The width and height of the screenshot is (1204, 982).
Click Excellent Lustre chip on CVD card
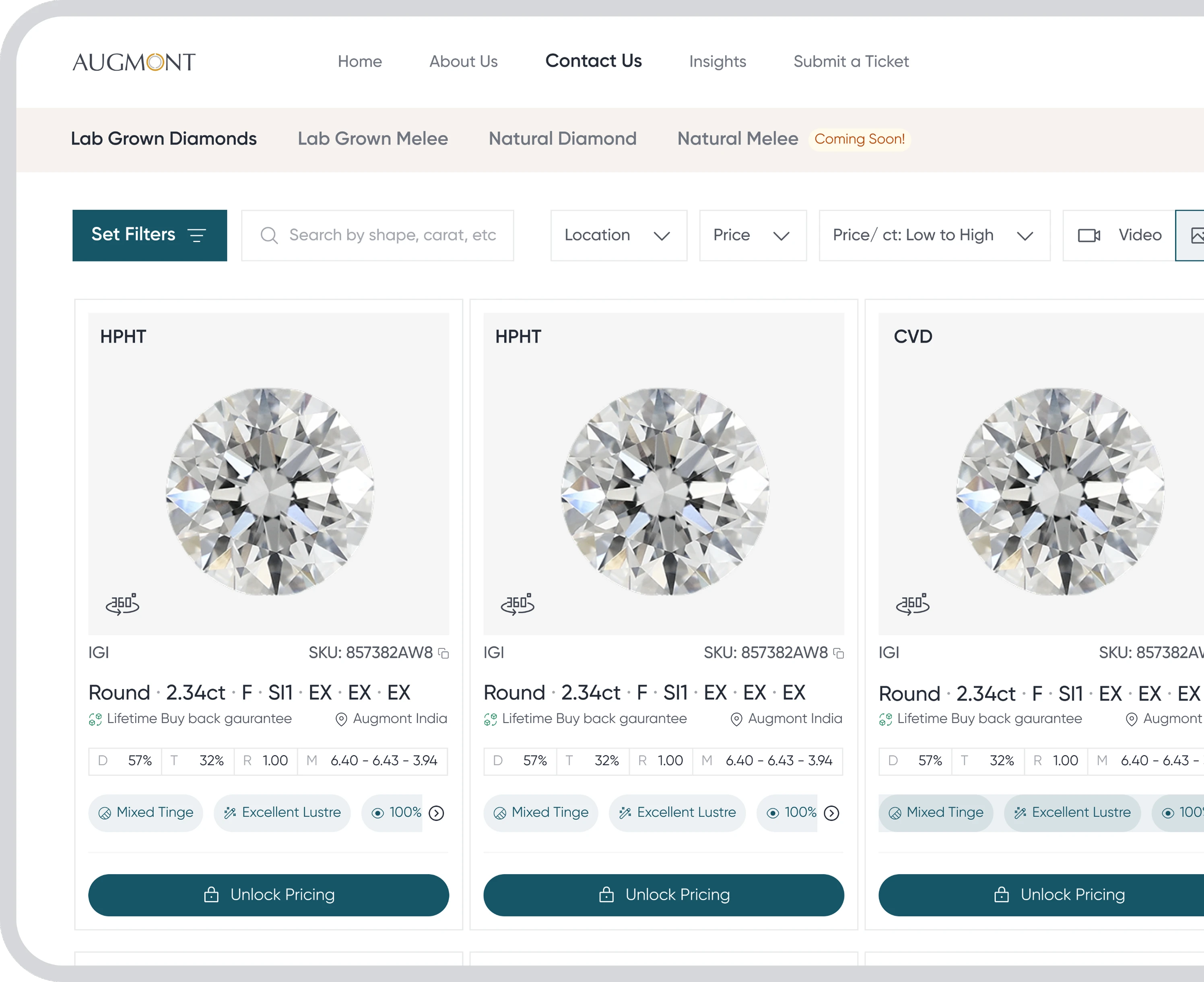click(1072, 813)
